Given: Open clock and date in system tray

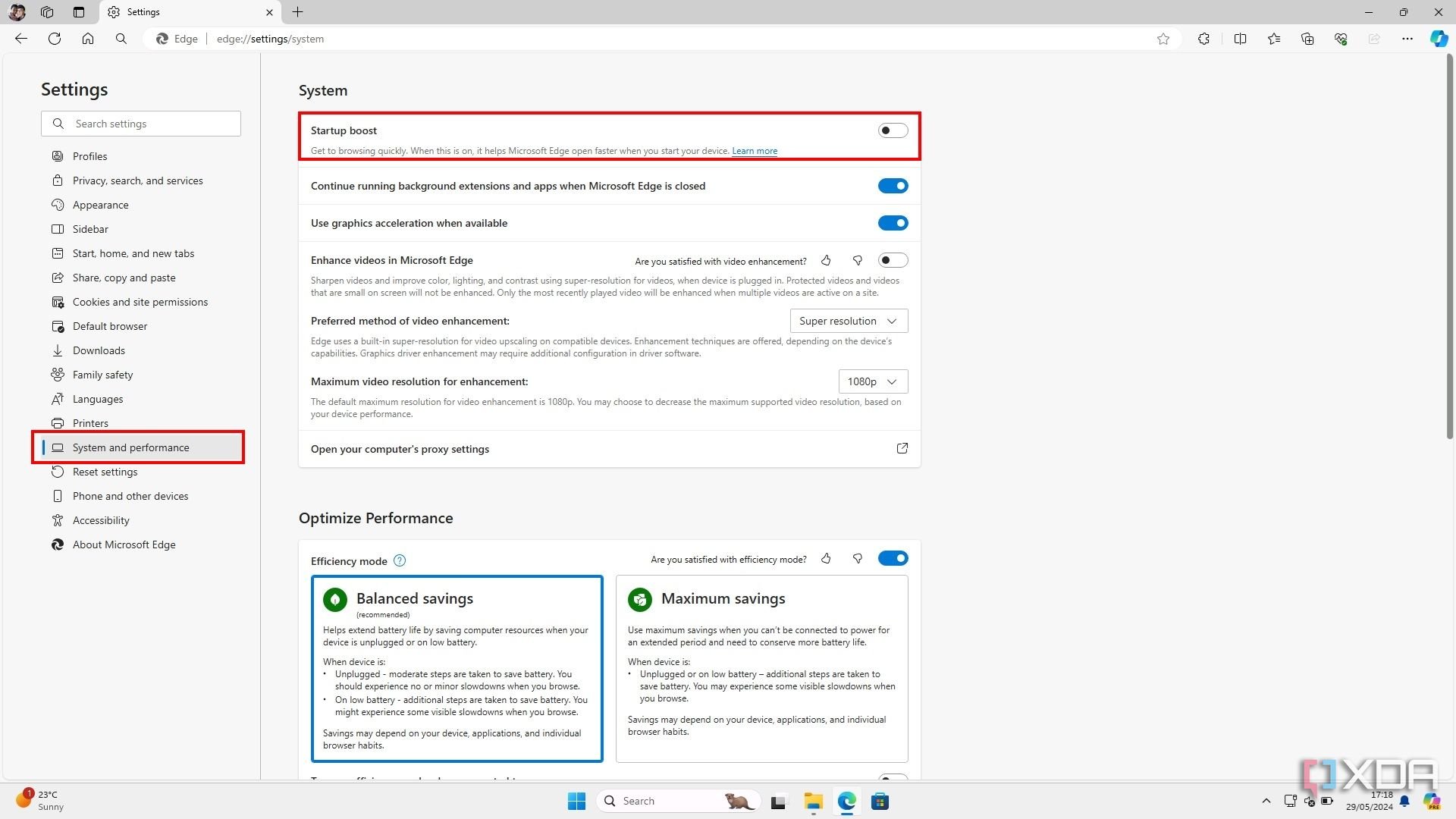Looking at the screenshot, I should click(1370, 801).
